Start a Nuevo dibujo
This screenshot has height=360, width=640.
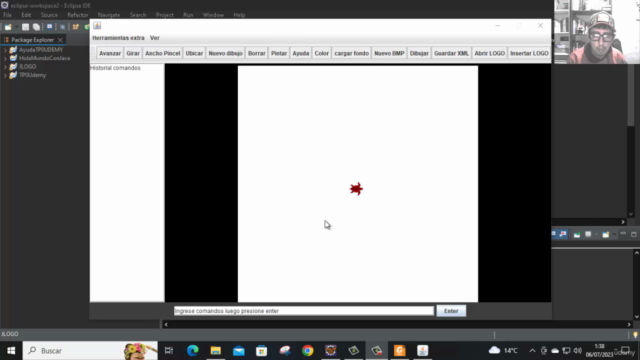[x=225, y=53]
